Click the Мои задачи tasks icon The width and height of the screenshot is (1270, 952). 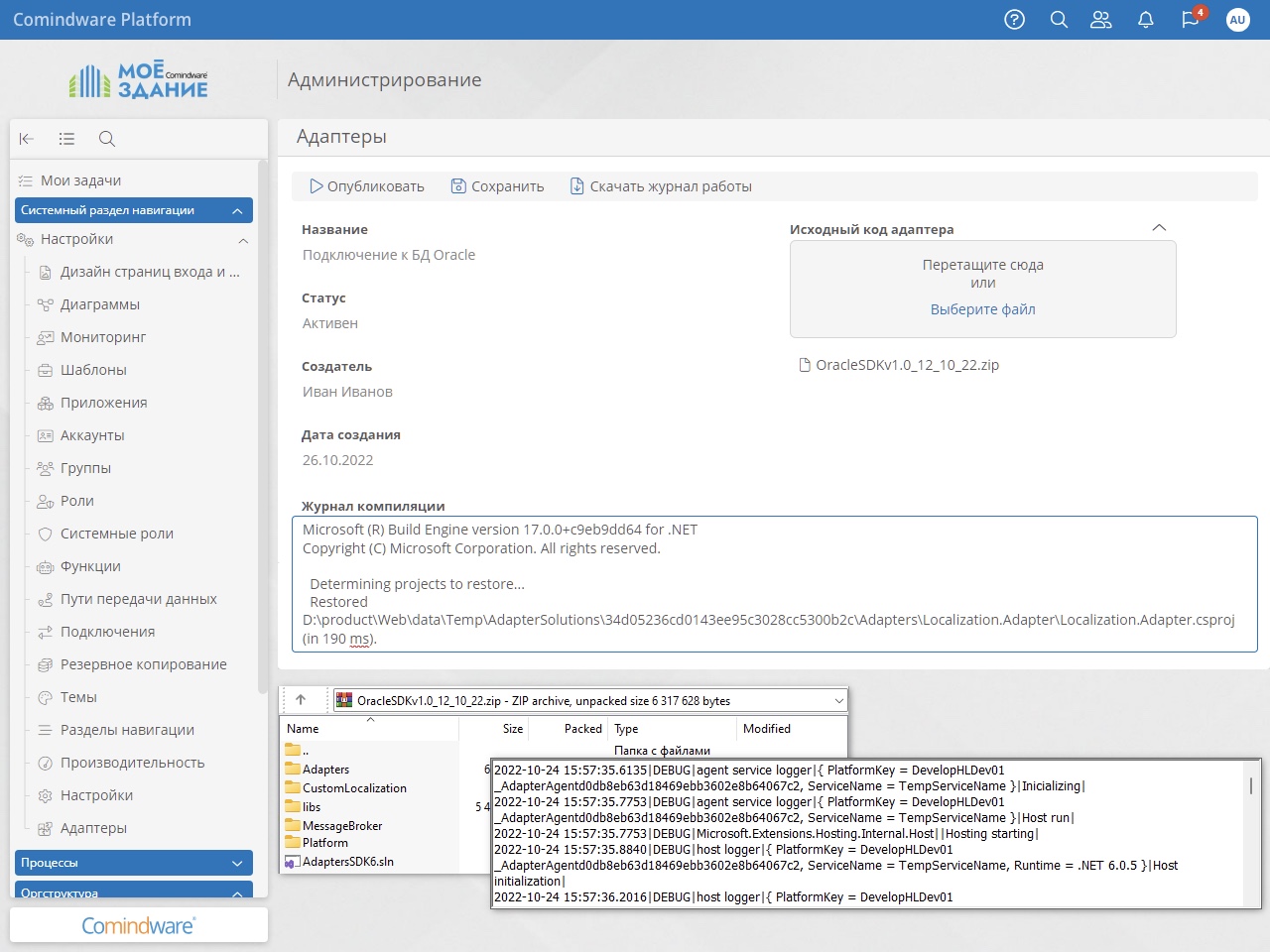(x=26, y=180)
